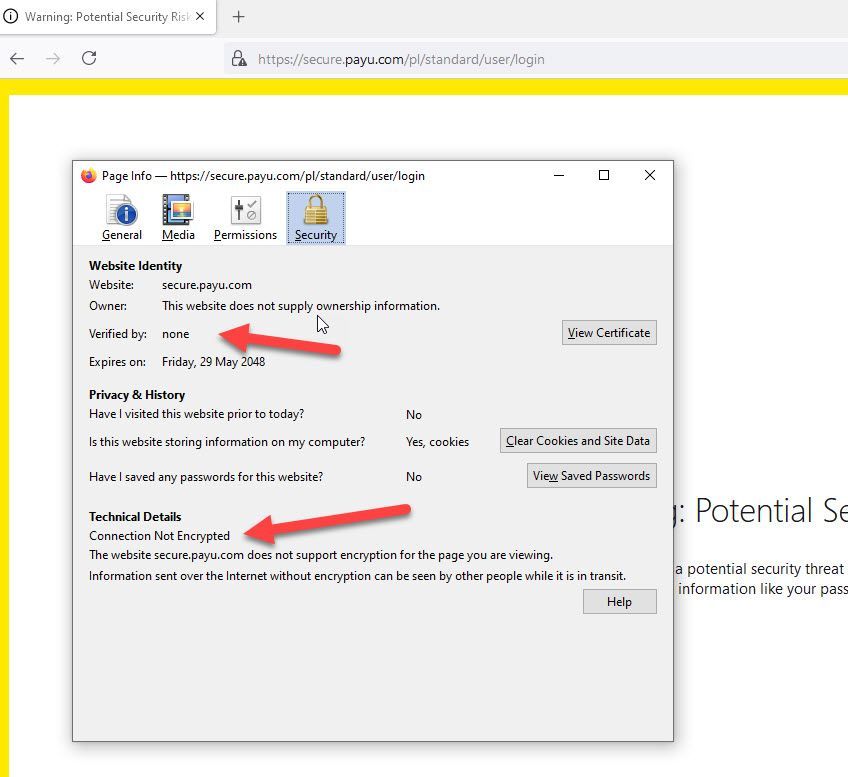The height and width of the screenshot is (777, 848).
Task: Click the browser Forward arrow
Action: click(53, 58)
